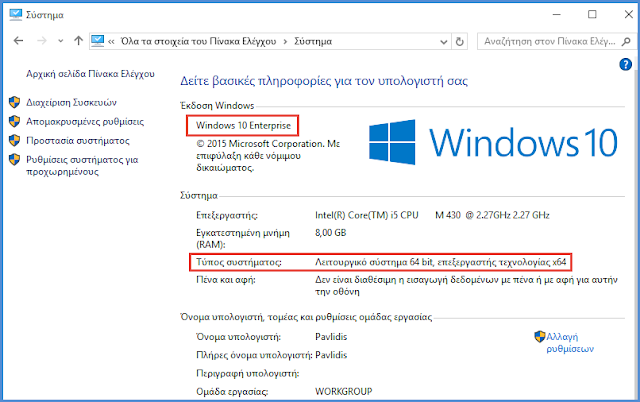The height and width of the screenshot is (402, 640).
Task: Click © 2015 Microsoft Corporation text
Action: click(268, 156)
